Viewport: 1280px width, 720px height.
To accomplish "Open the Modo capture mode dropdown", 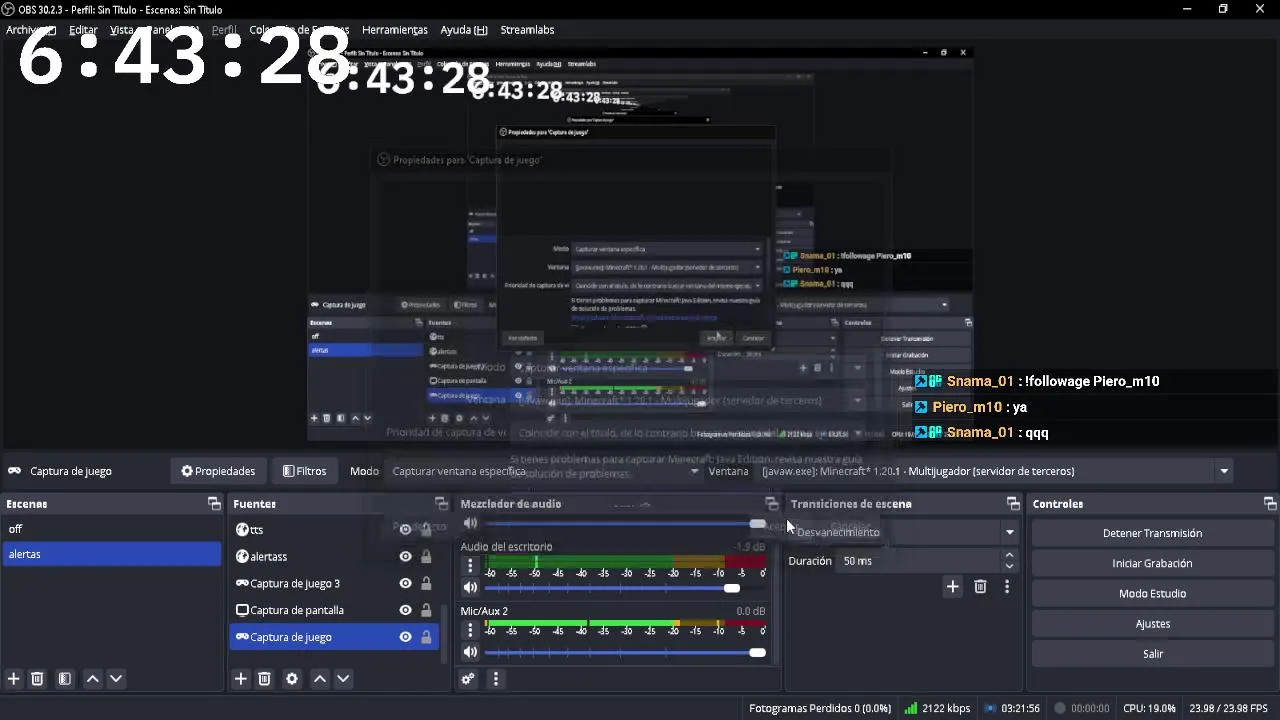I will (x=545, y=471).
